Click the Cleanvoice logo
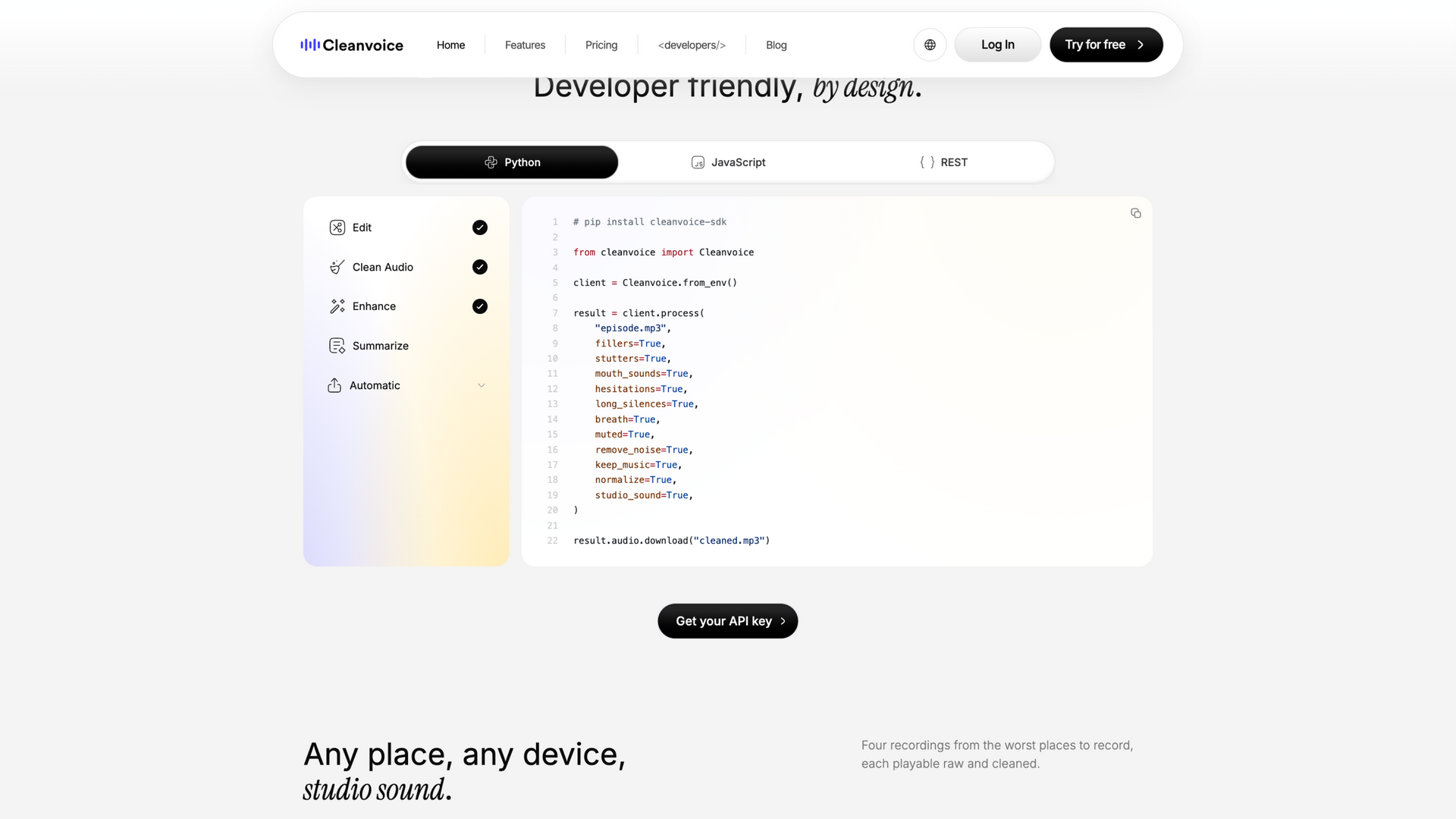1456x819 pixels. 352,45
